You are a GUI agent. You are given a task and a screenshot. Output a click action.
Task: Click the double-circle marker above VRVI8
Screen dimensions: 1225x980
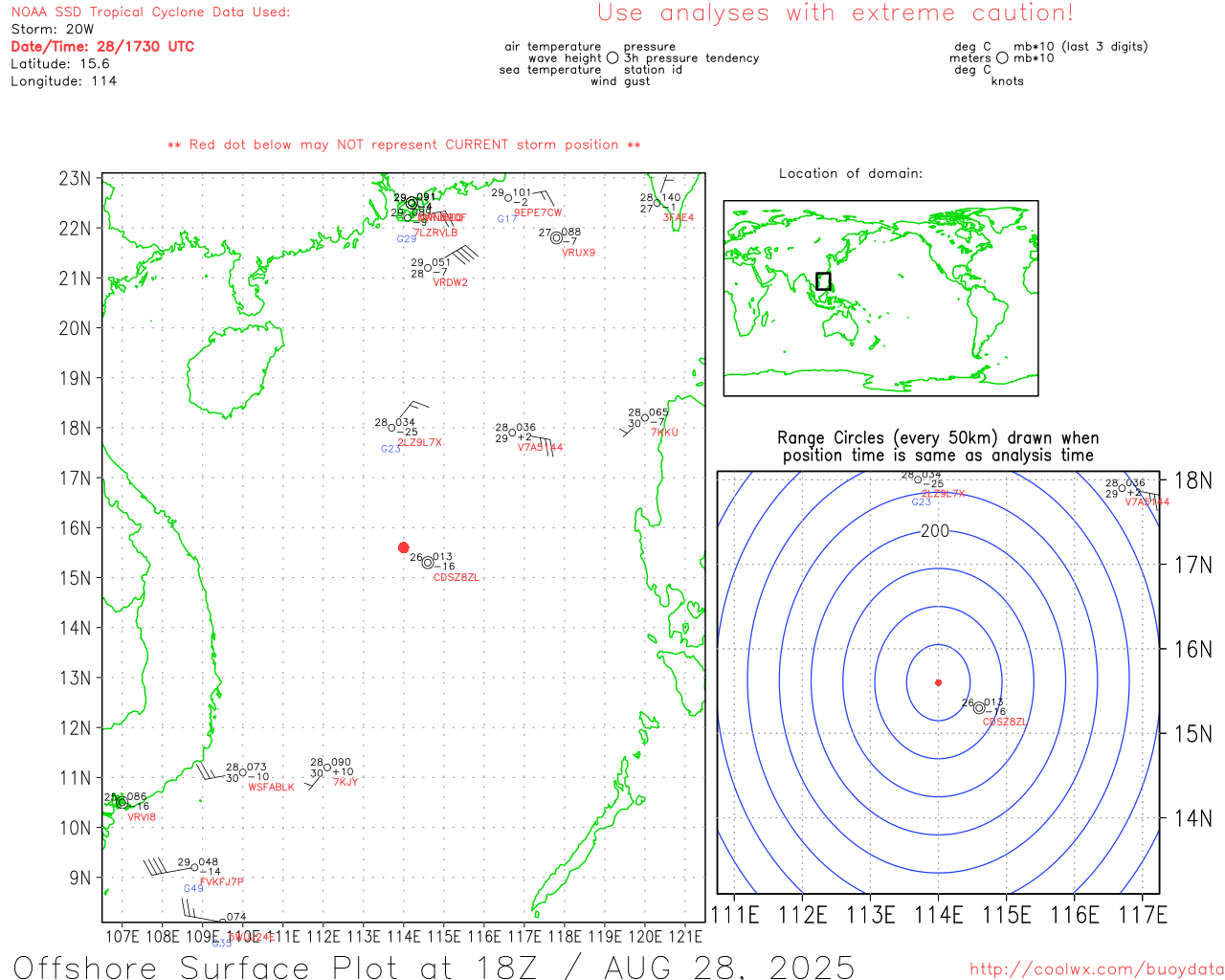point(121,802)
